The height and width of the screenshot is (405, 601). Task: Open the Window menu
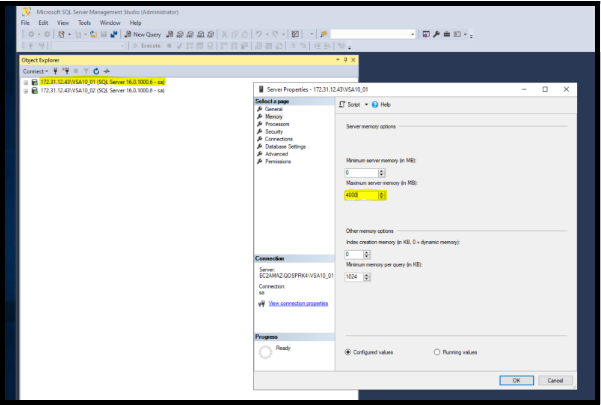110,23
